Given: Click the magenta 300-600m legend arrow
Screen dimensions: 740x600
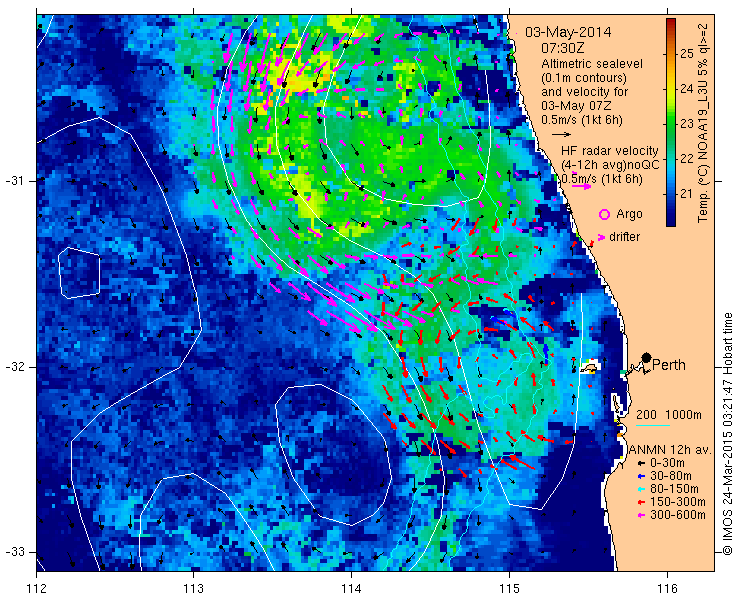Looking at the screenshot, I should 640,515.
